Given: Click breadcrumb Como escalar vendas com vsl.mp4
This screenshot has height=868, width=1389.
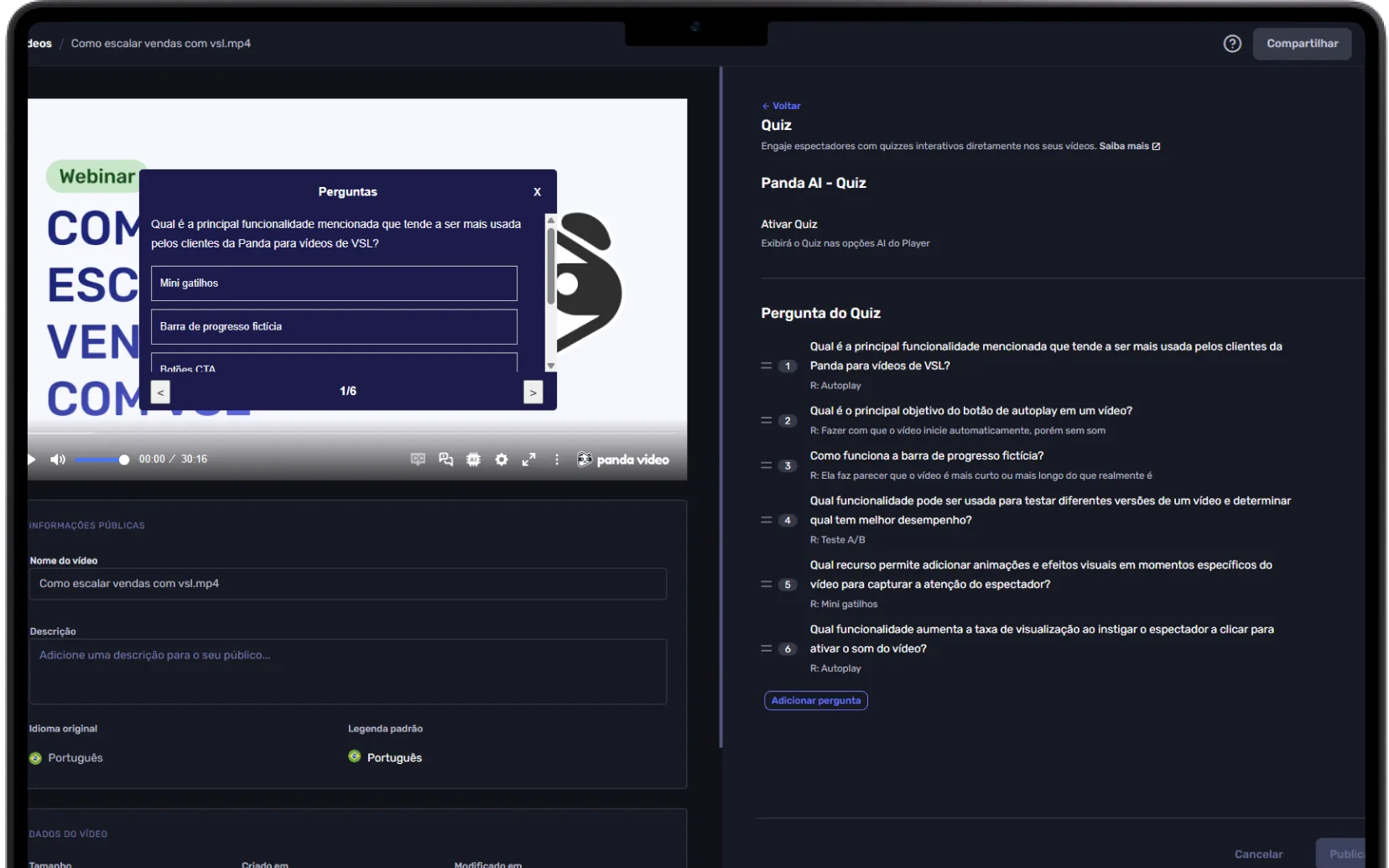Looking at the screenshot, I should (x=160, y=44).
